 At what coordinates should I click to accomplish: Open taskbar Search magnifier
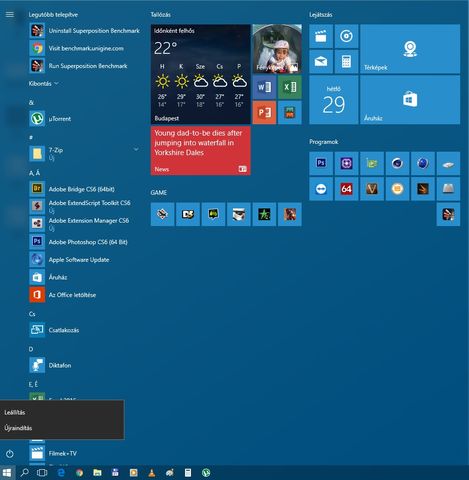click(24, 473)
